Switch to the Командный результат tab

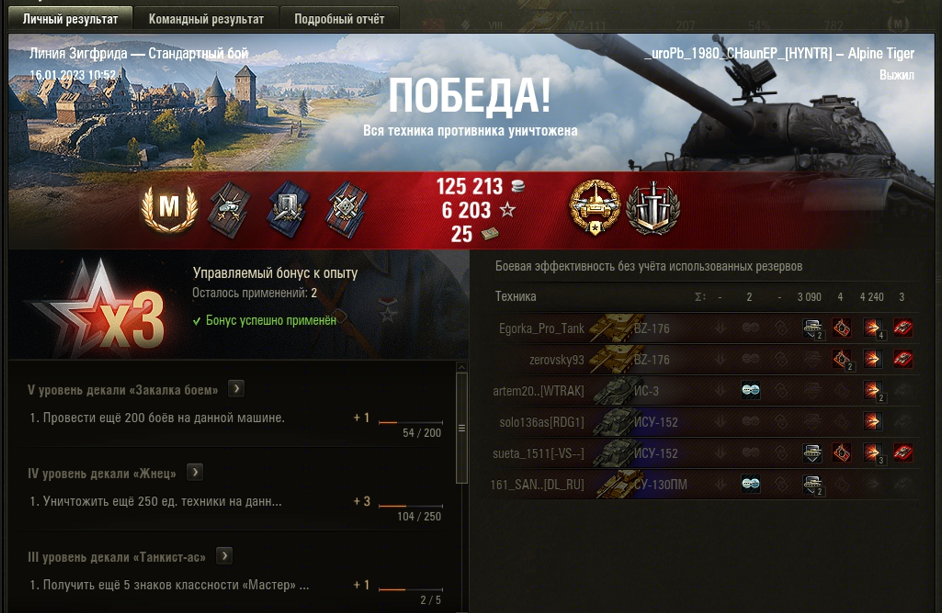coord(206,19)
